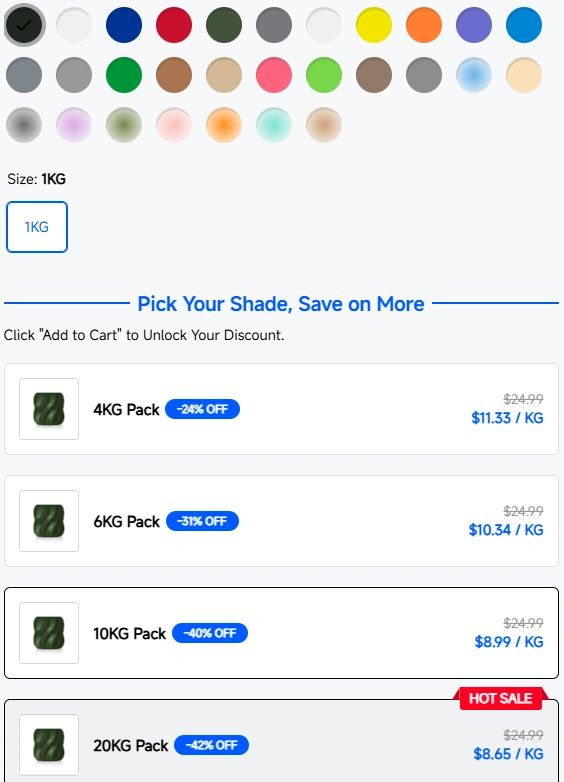Choose the 6KG Pack offer
Screen dimensions: 564x782
(281, 521)
